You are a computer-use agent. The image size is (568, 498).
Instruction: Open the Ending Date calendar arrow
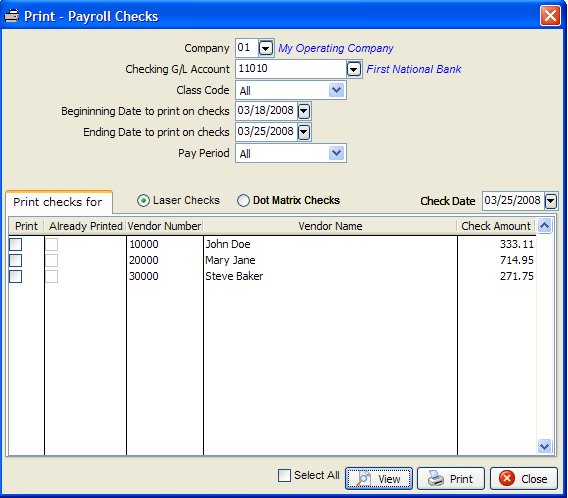304,132
